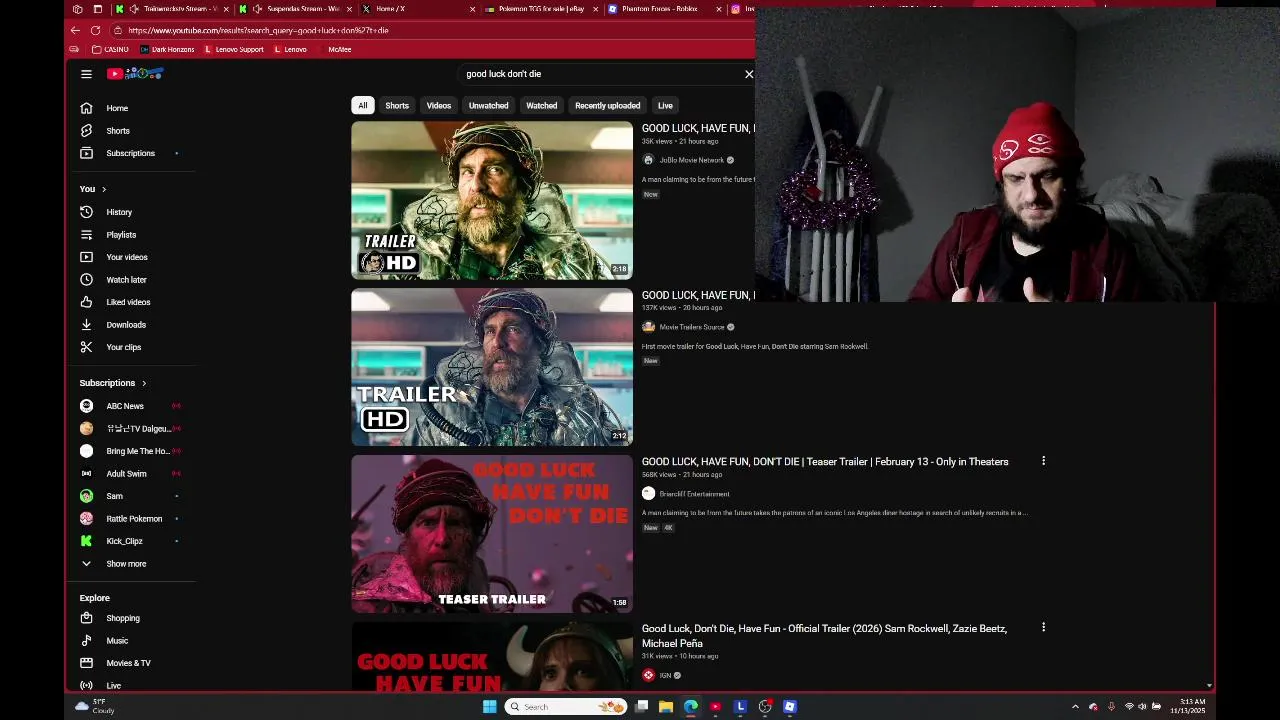Open Shorts in the left sidebar
Screen dimensions: 1280x720
coord(117,131)
